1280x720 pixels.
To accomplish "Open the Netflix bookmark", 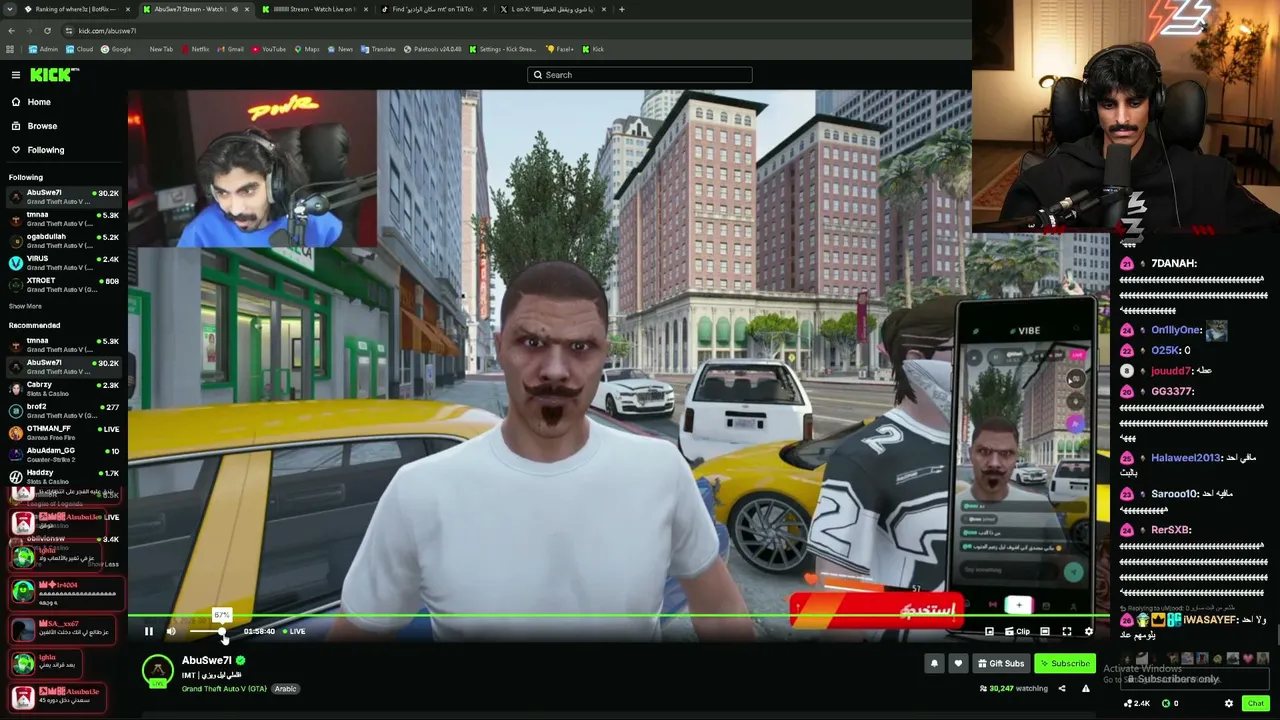I will 195,49.
